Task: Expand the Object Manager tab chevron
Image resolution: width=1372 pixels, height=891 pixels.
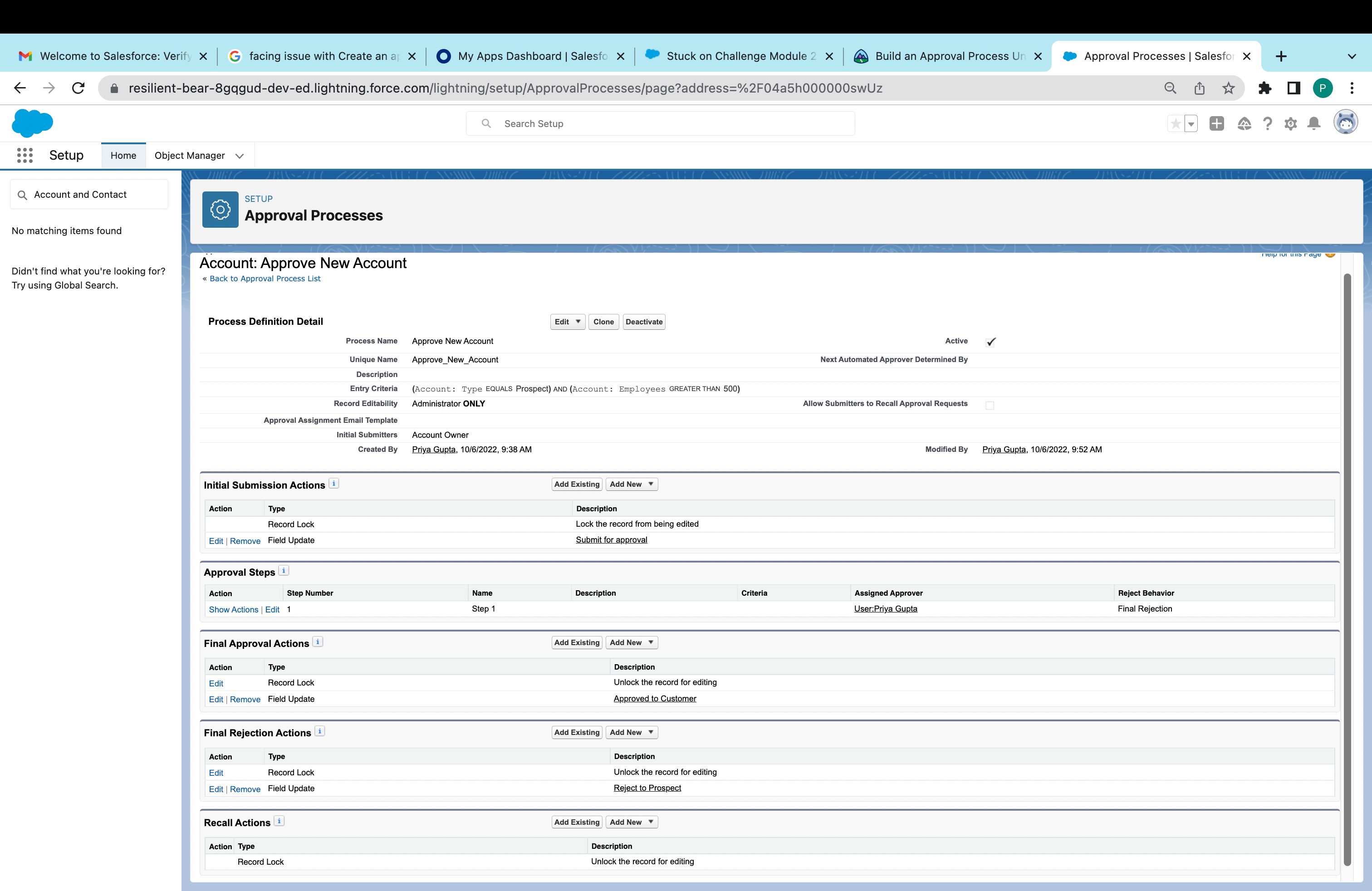Action: coord(240,156)
